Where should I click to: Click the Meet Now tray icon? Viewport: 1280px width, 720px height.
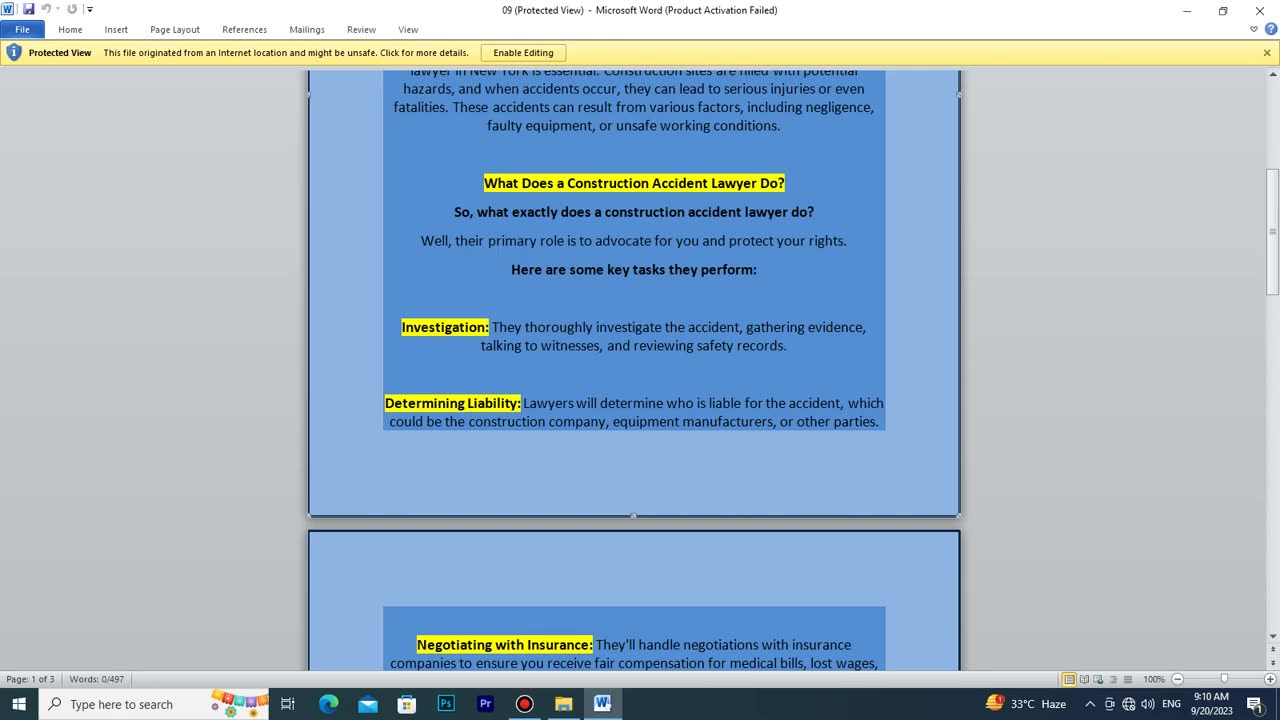(x=1109, y=704)
